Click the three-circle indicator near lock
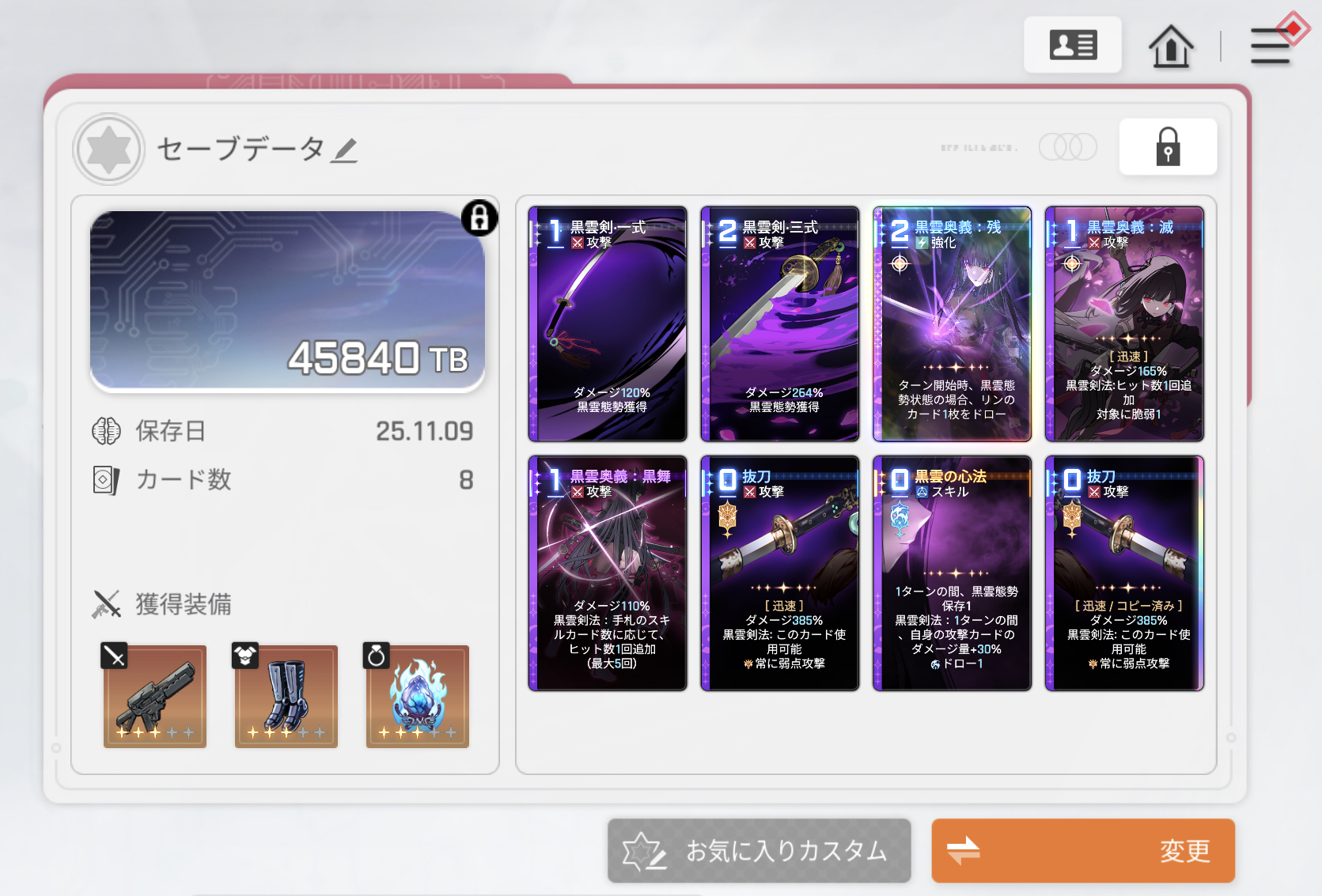Screen dimensions: 1322x896 (1067, 146)
